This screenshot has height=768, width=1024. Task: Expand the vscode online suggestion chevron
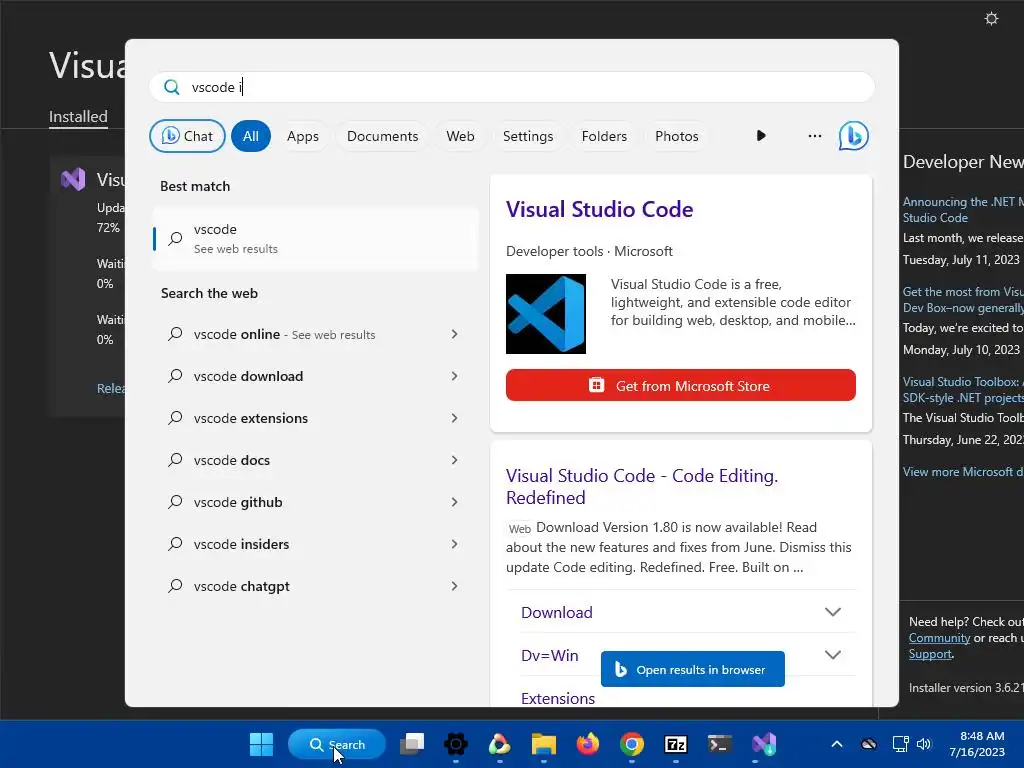coord(455,334)
